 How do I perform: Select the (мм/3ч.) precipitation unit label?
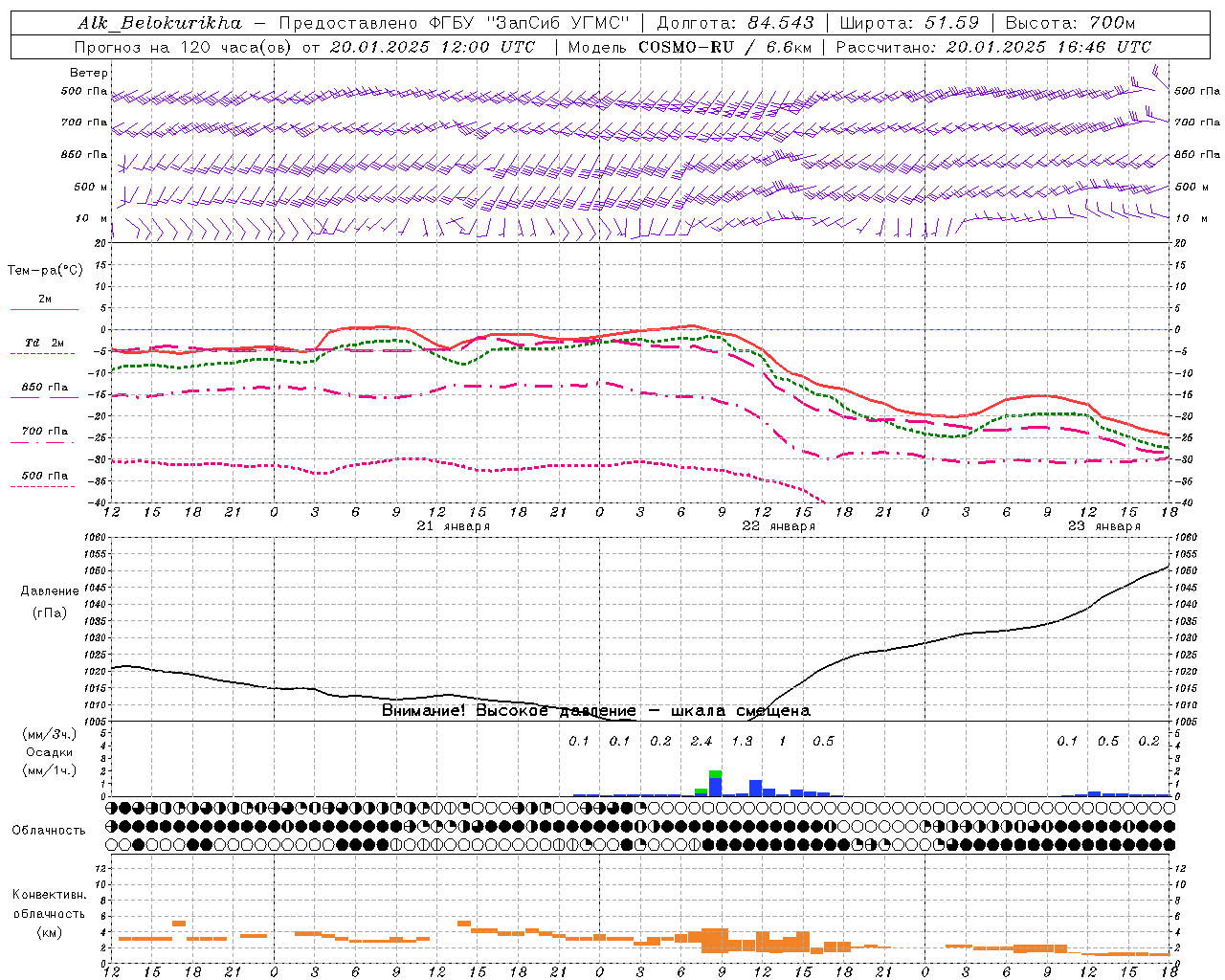(x=50, y=734)
